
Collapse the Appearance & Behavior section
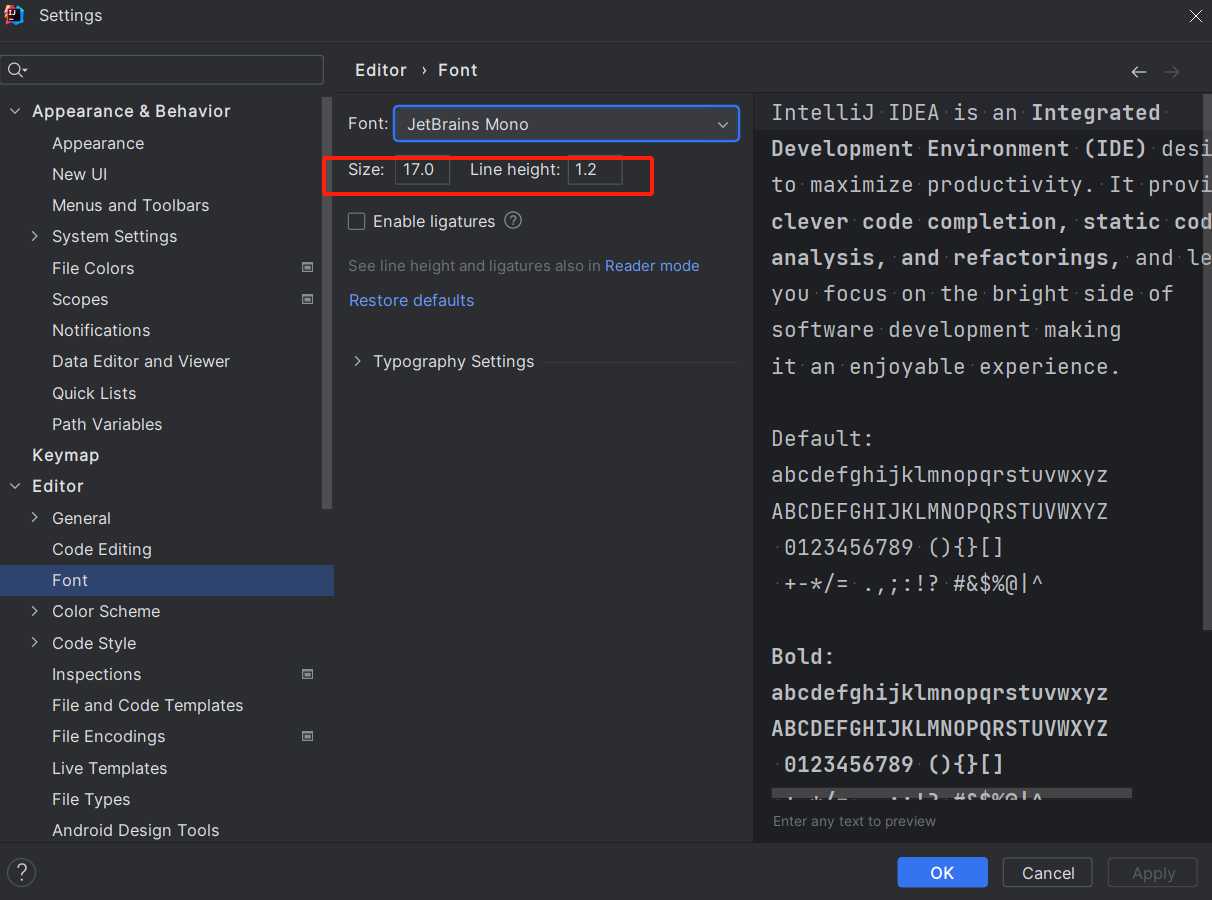(x=15, y=111)
